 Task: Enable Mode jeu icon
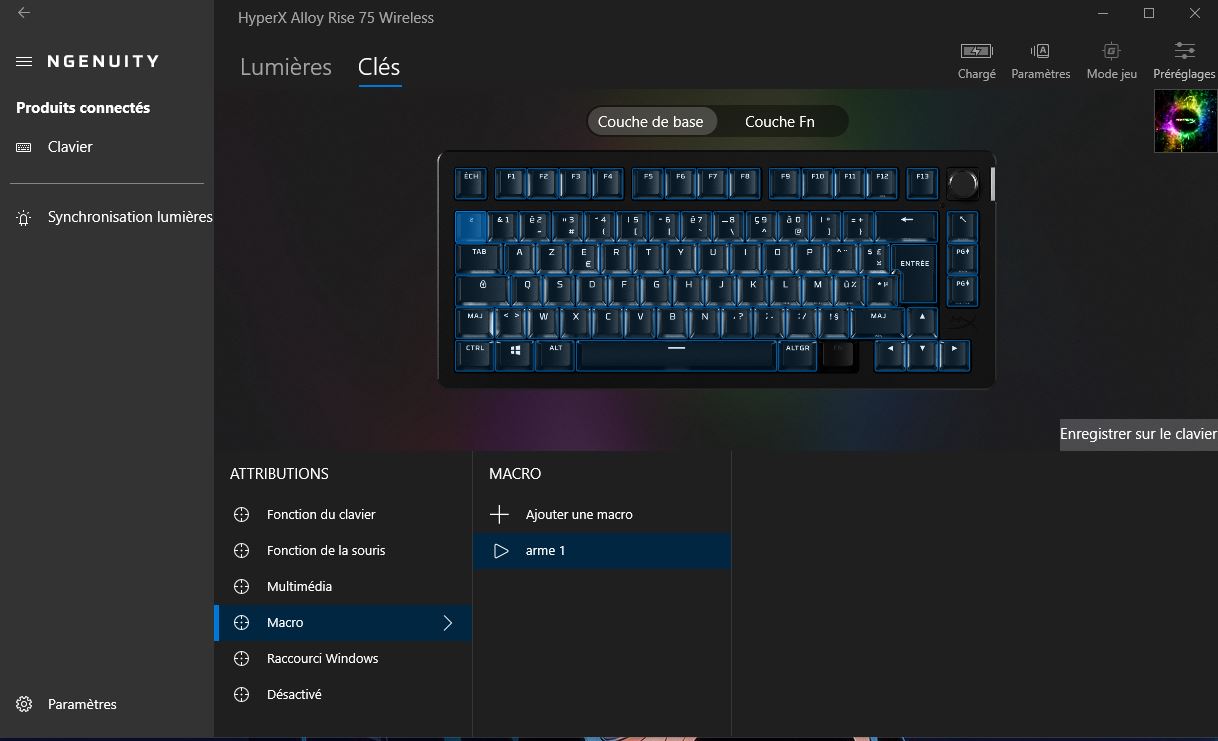[x=1111, y=51]
